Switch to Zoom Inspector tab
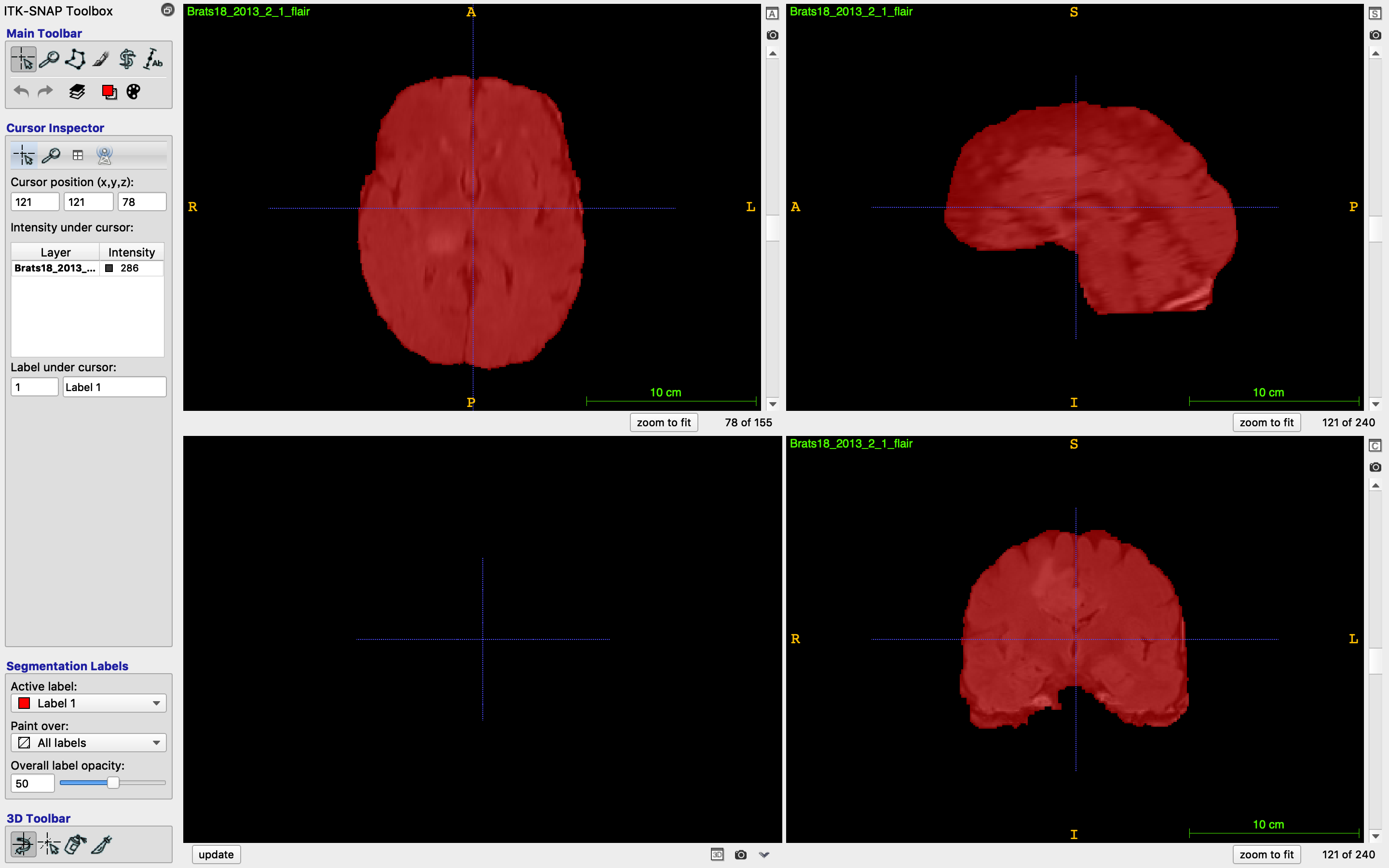The height and width of the screenshot is (868, 1389). click(x=51, y=155)
